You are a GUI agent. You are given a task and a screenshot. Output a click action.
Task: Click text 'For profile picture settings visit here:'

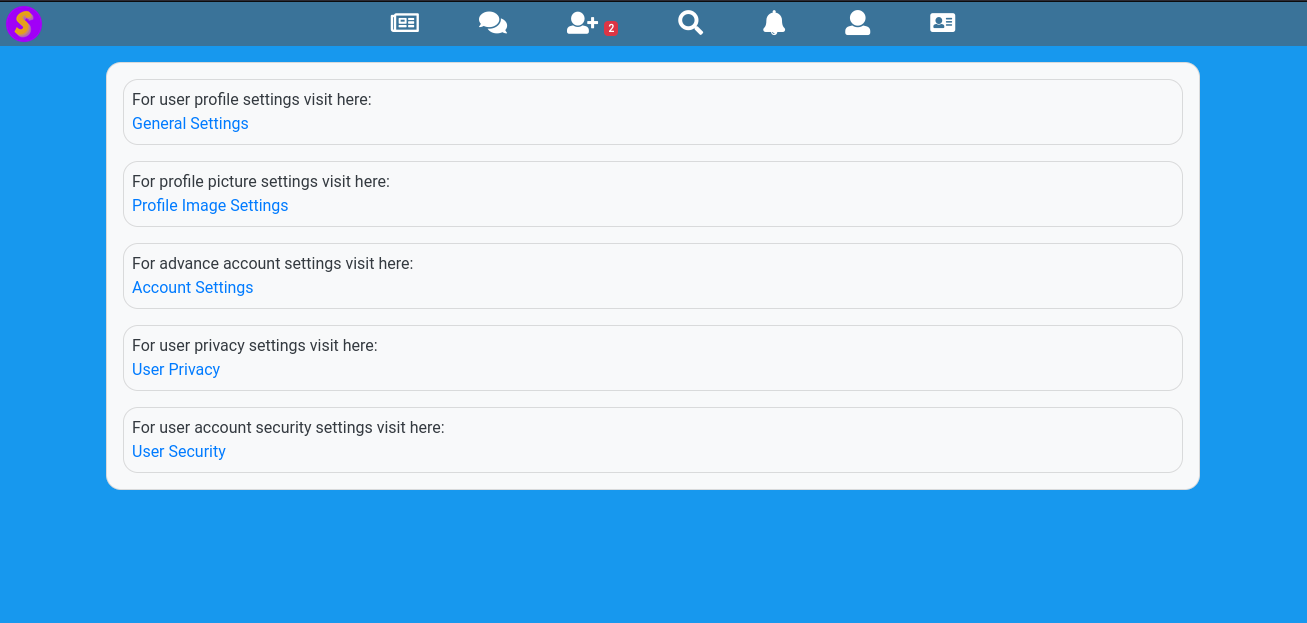261,182
